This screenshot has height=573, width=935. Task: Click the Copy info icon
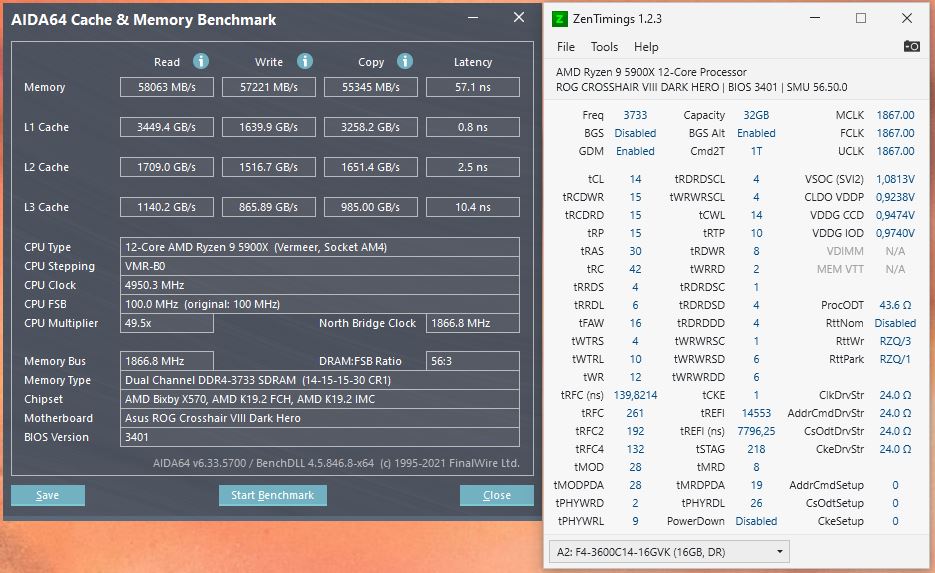click(405, 61)
